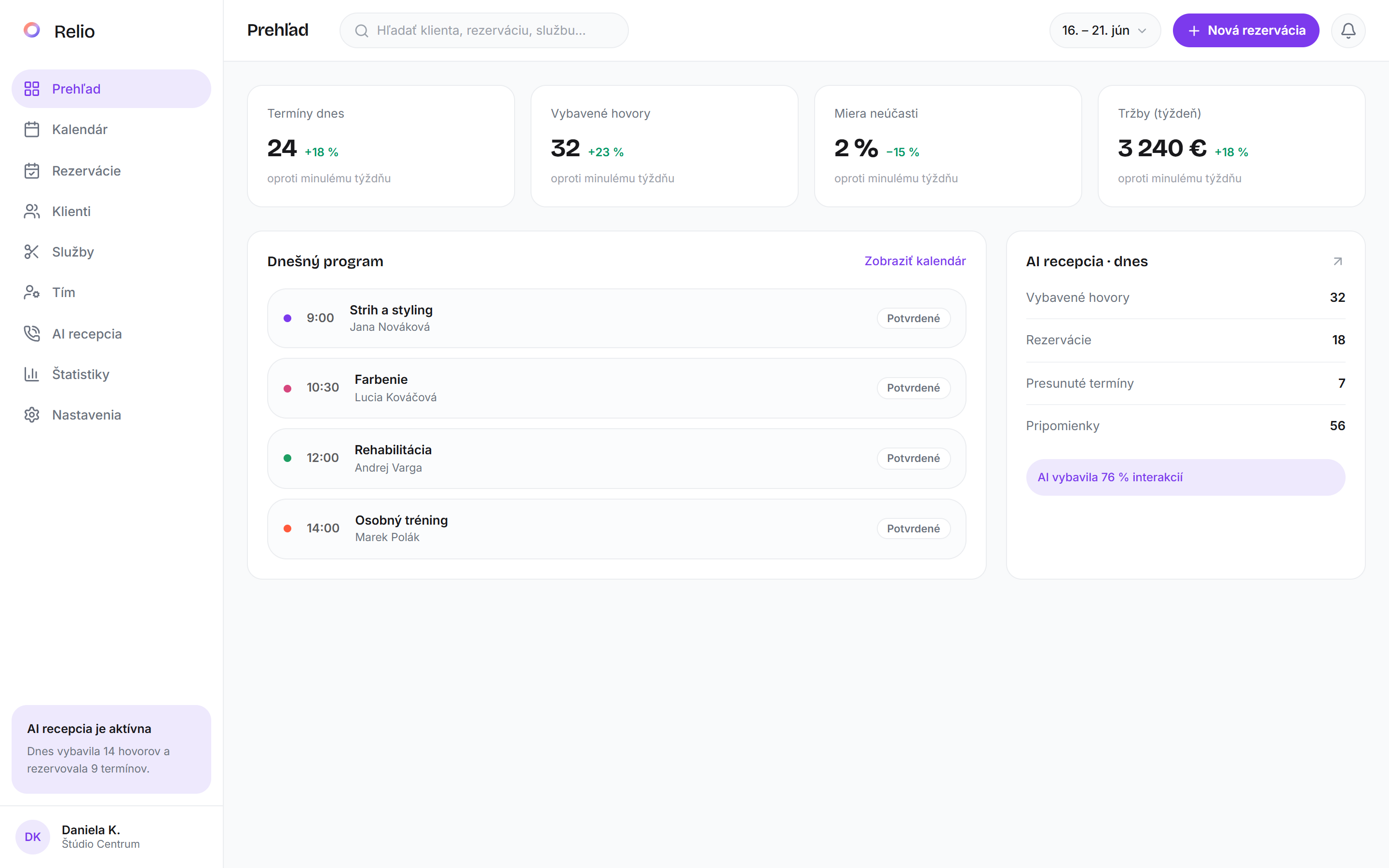Click the chevron in the date range selector
Screen dimensions: 1389x868
(1142, 31)
